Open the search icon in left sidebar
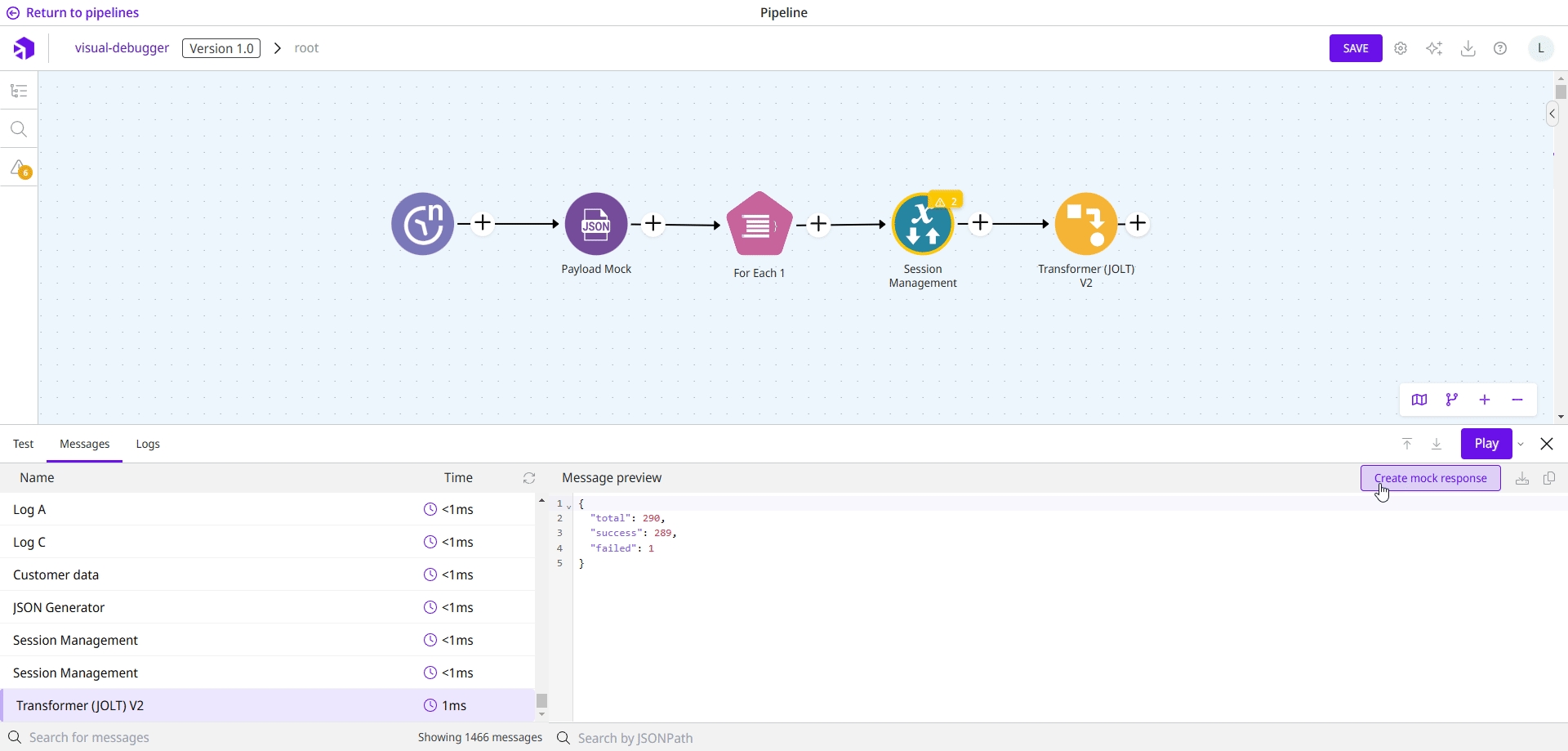 tap(19, 129)
